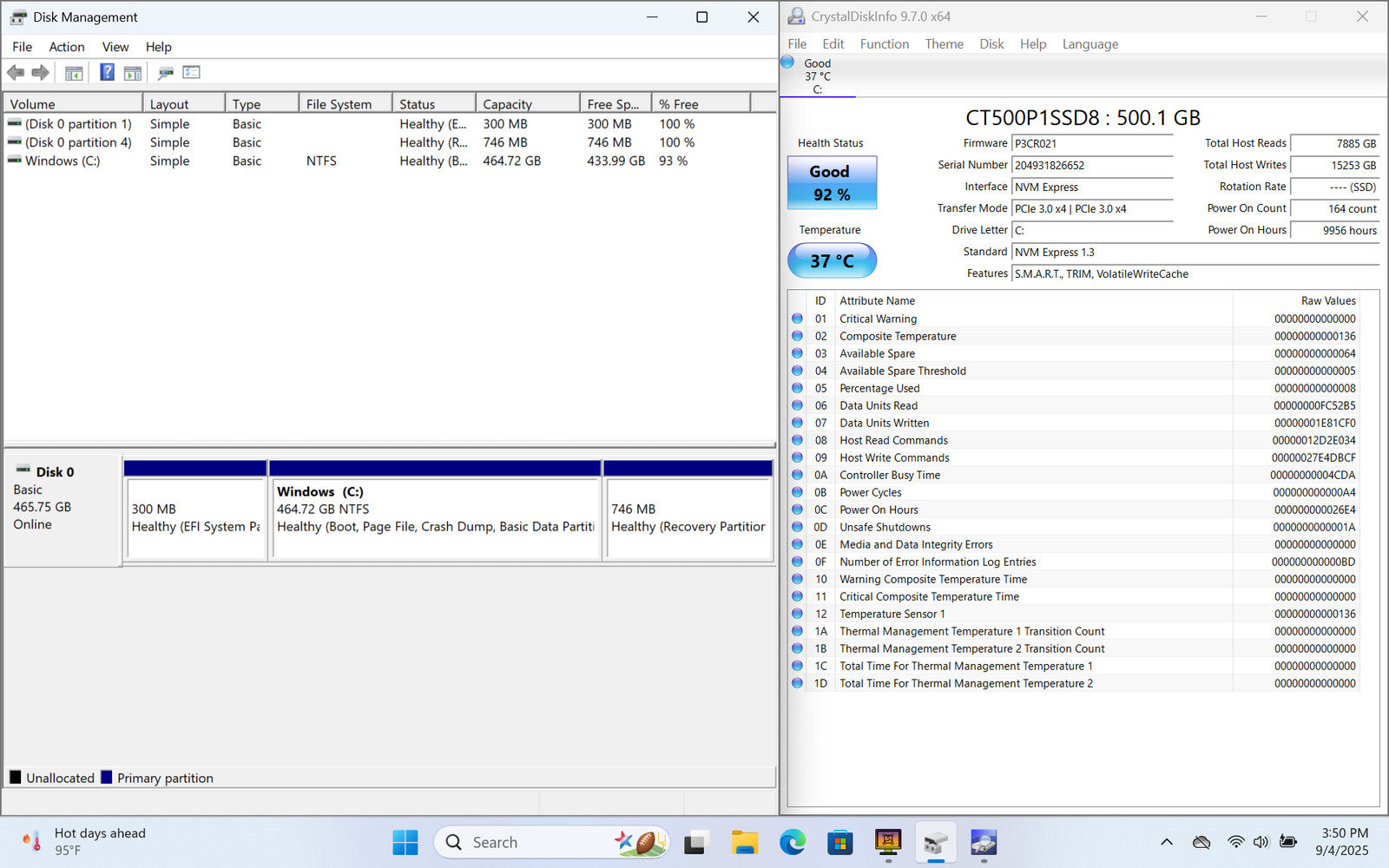Click in the taskbar Search box
Viewport: 1389px width, 868px height.
pos(551,842)
